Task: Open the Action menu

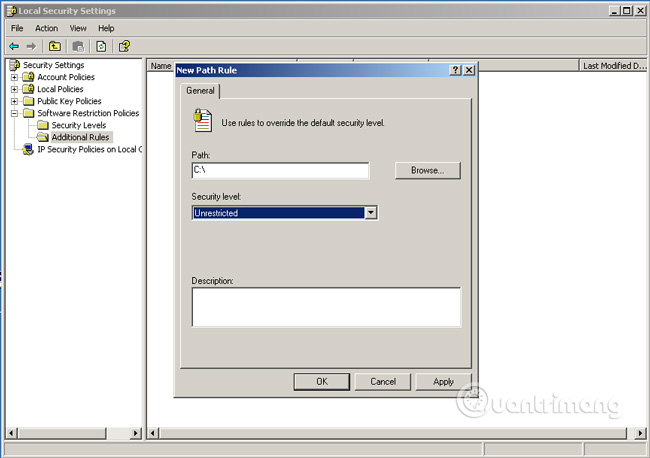Action: coord(46,28)
